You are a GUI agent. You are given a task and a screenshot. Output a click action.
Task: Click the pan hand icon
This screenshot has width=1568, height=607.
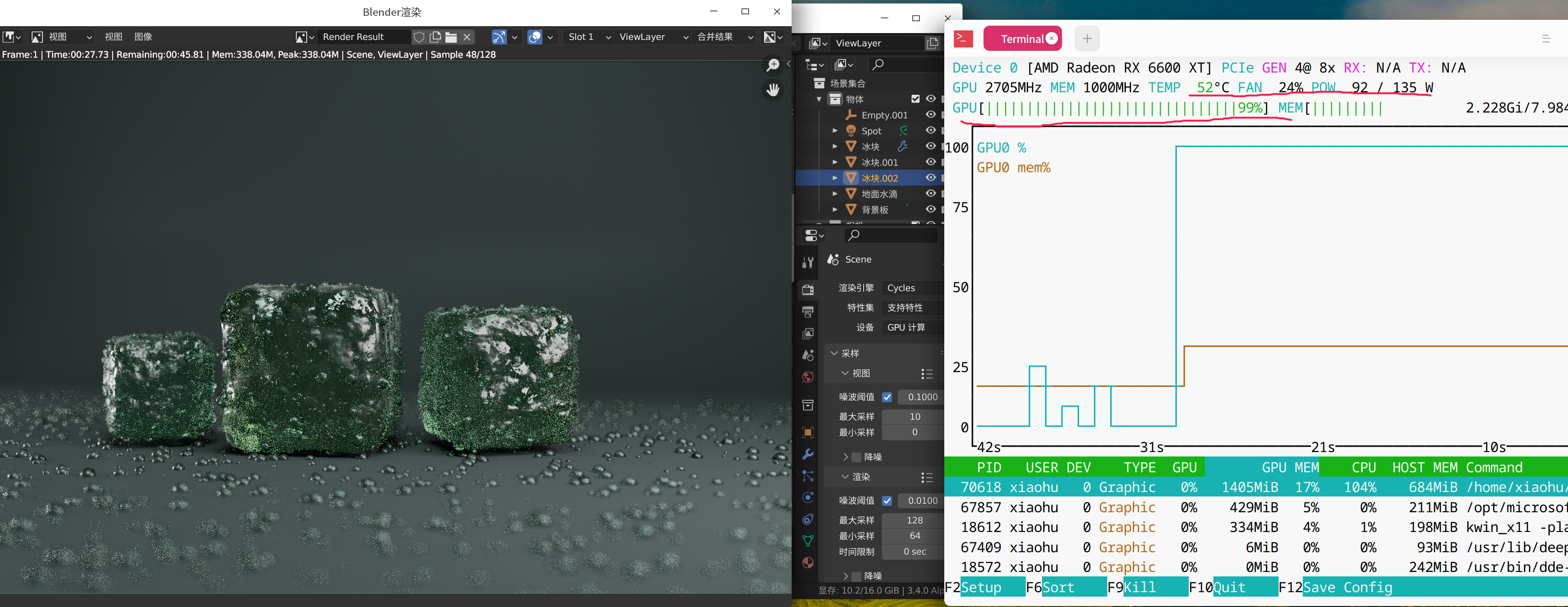coord(772,90)
